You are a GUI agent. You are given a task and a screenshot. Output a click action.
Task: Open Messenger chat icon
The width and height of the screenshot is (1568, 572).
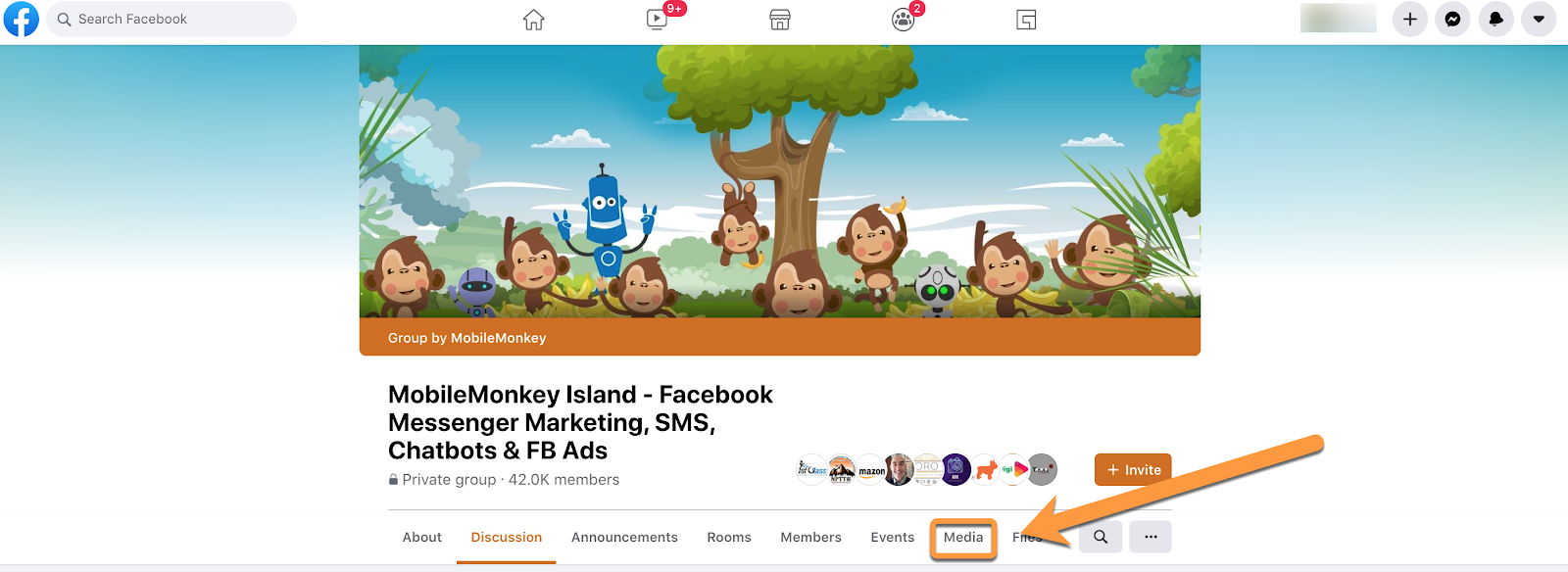tap(1452, 20)
